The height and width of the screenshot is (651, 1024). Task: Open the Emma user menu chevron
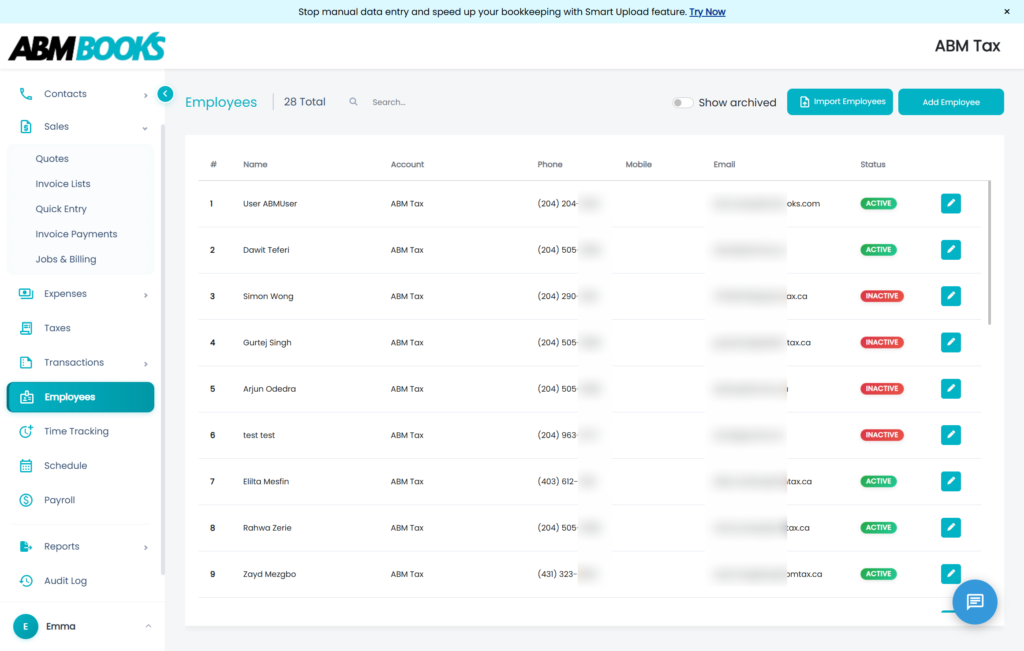(x=148, y=626)
